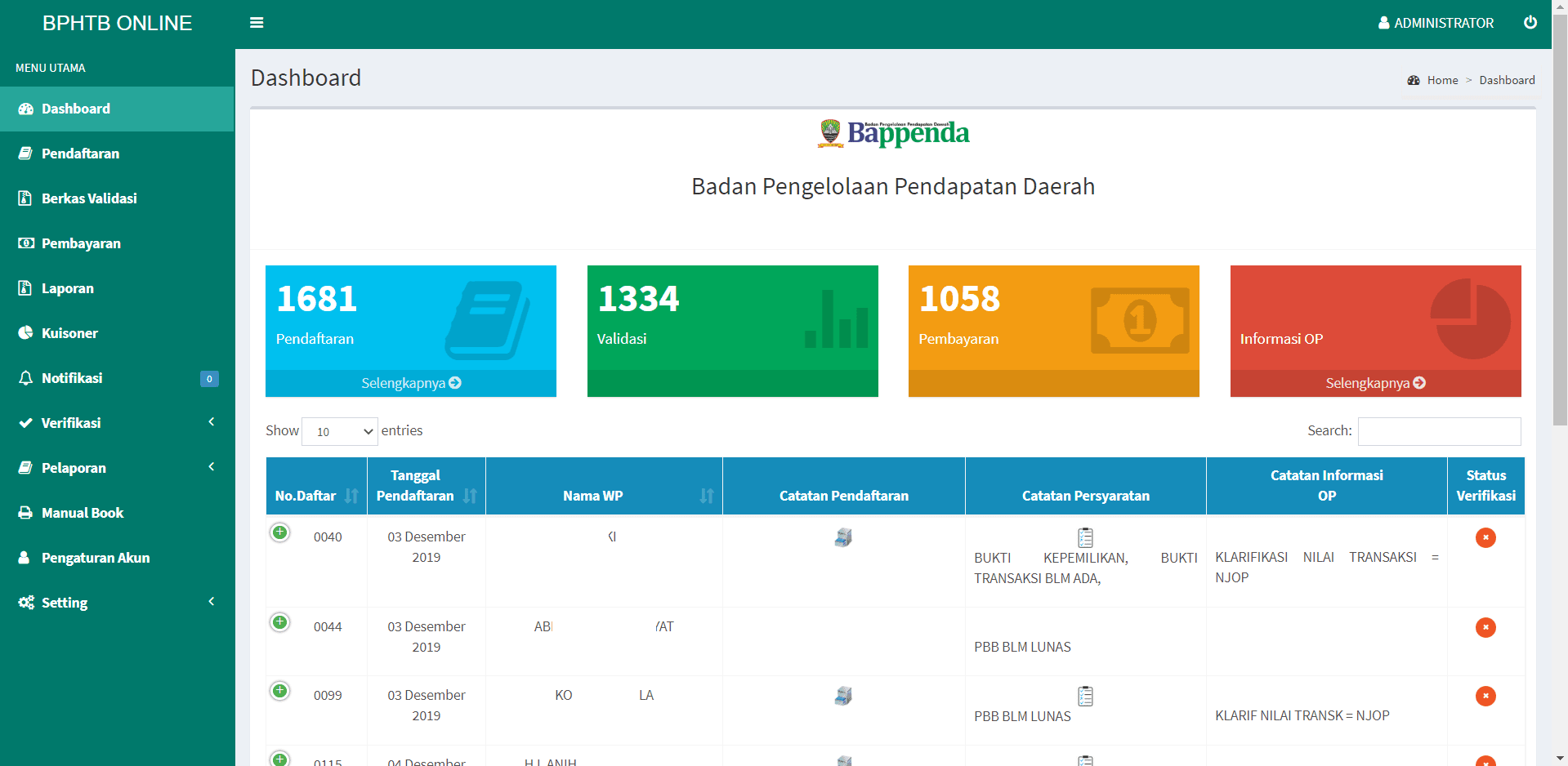Click the red status icon, row 0044
The image size is (1568, 766).
click(x=1485, y=627)
